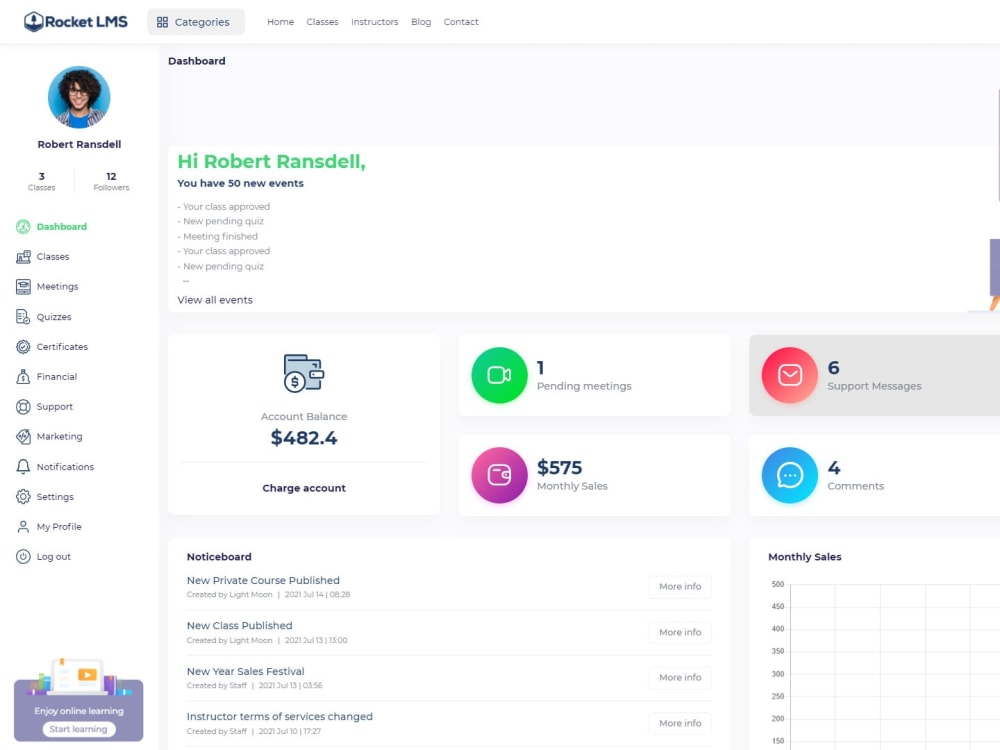Open Support Messages via the envelope icon
1000x750 pixels.
pyautogui.click(x=789, y=375)
